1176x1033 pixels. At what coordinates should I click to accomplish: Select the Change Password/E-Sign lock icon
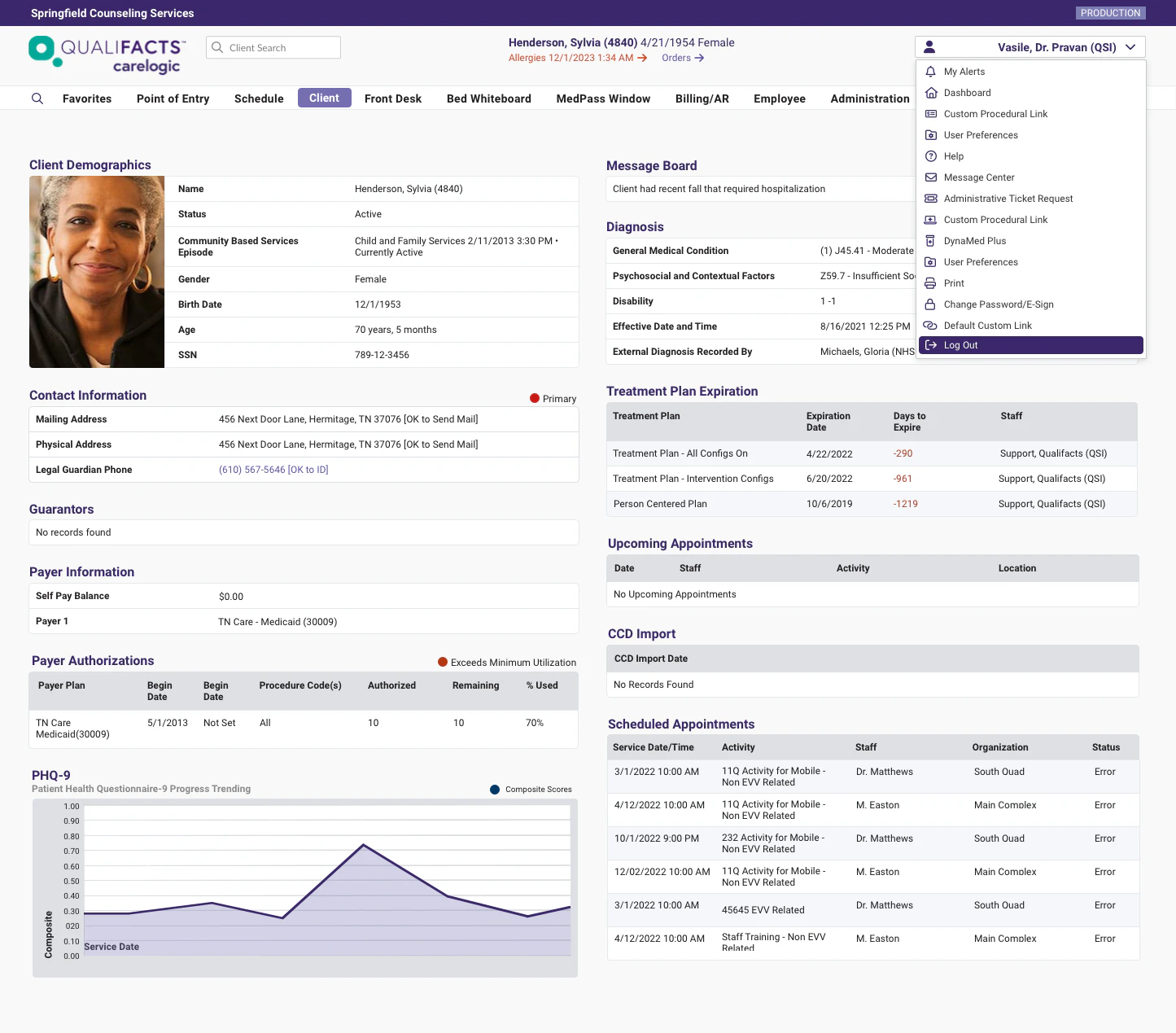click(x=930, y=304)
